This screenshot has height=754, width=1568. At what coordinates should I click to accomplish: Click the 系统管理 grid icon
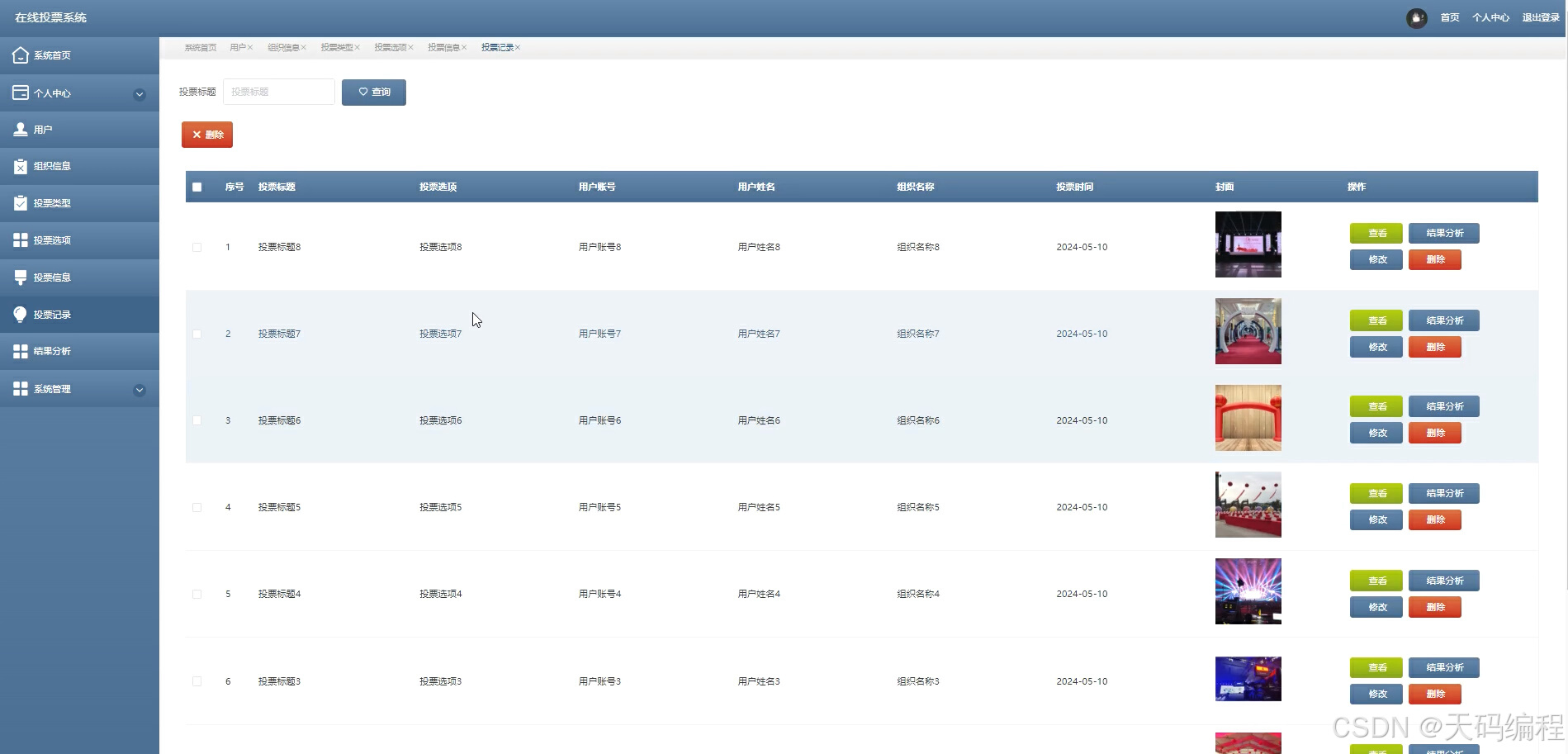click(21, 388)
